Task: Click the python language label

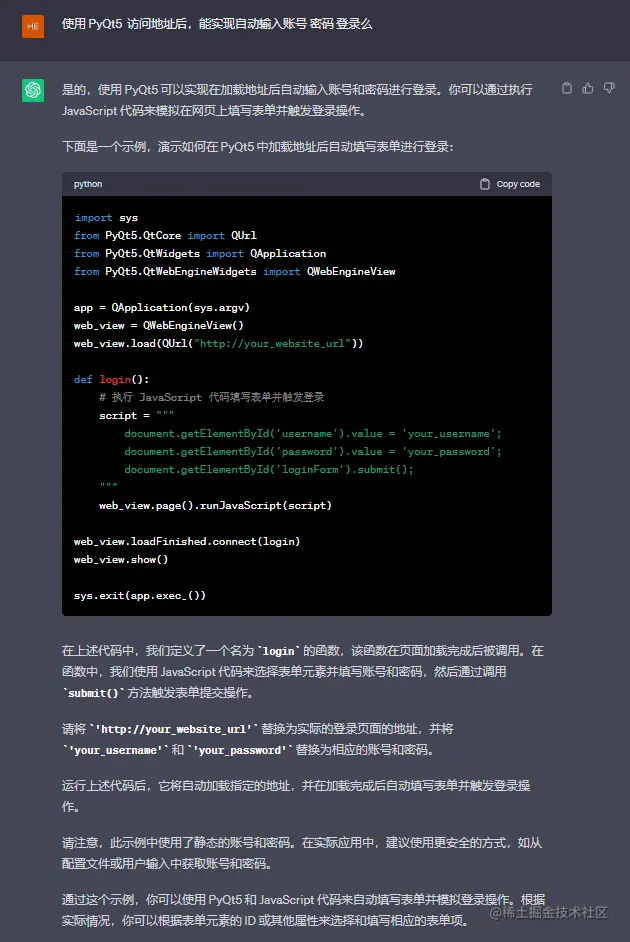Action: 88,184
